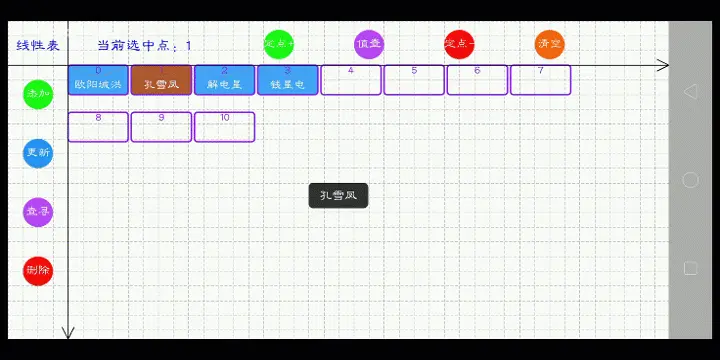Screen dimensions: 720x360
Task: Select empty cell numbered 4
Action: 351,80
